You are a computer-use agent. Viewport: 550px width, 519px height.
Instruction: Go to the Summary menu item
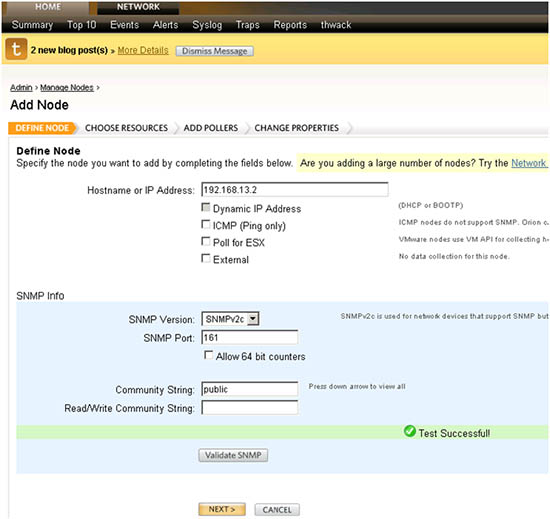[32, 25]
